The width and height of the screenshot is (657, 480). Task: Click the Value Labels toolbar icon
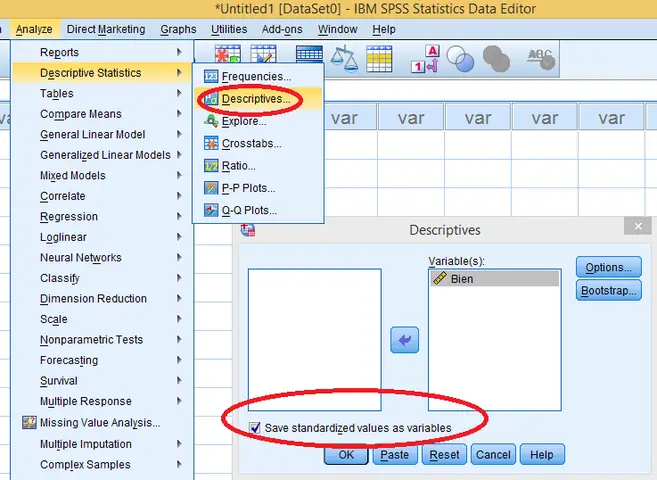[x=426, y=59]
